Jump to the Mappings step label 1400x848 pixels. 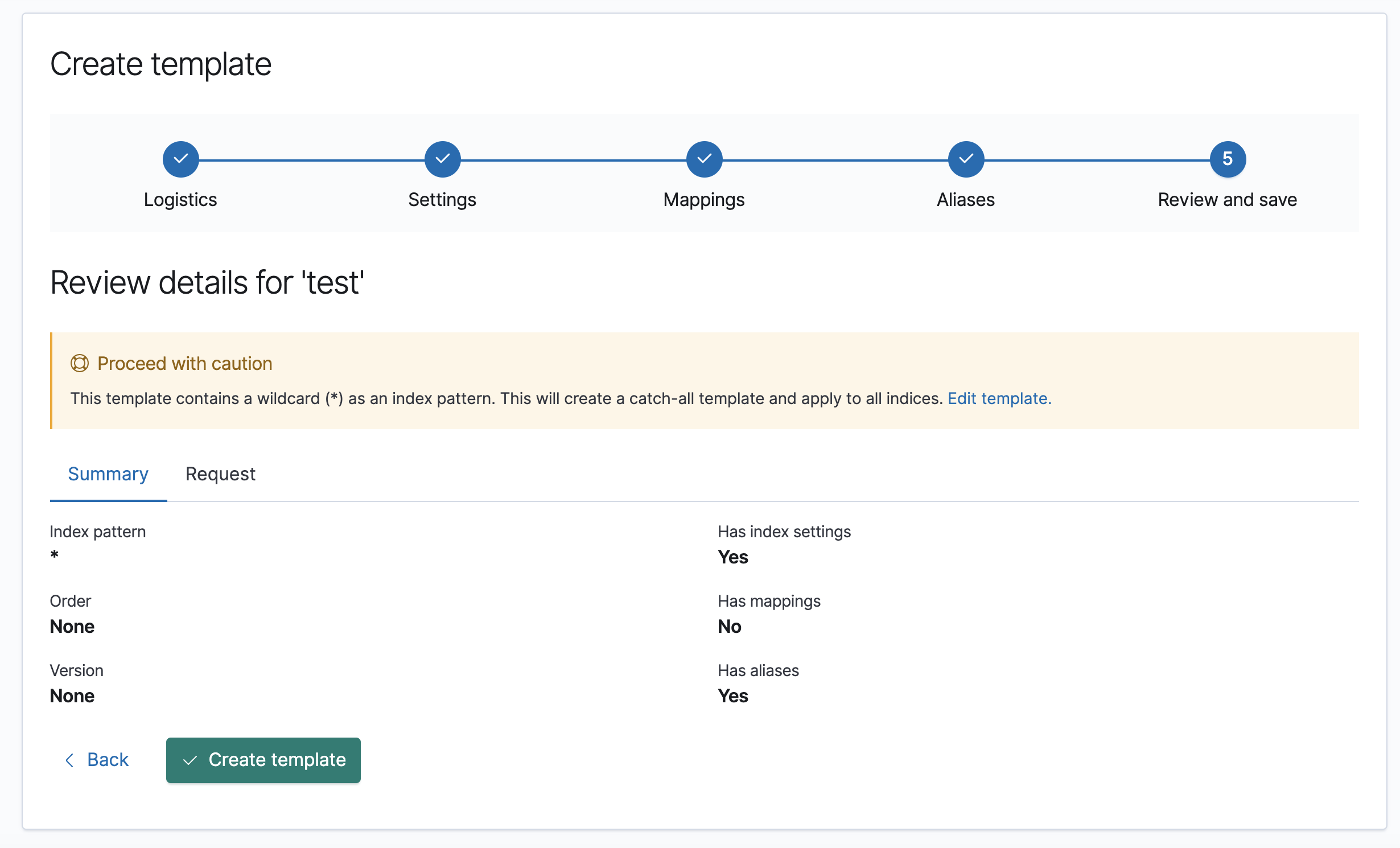[704, 200]
